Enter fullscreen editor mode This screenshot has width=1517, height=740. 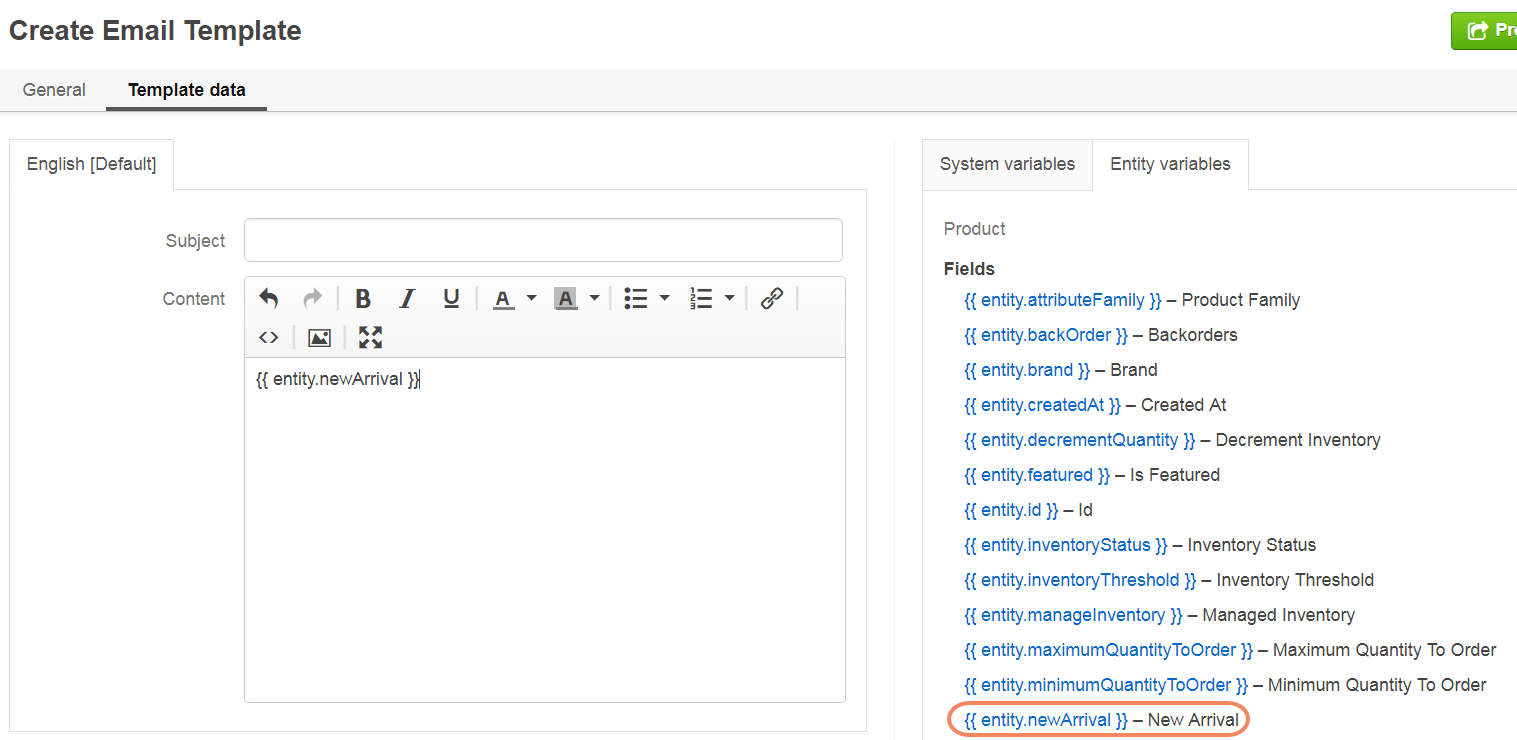click(x=370, y=337)
